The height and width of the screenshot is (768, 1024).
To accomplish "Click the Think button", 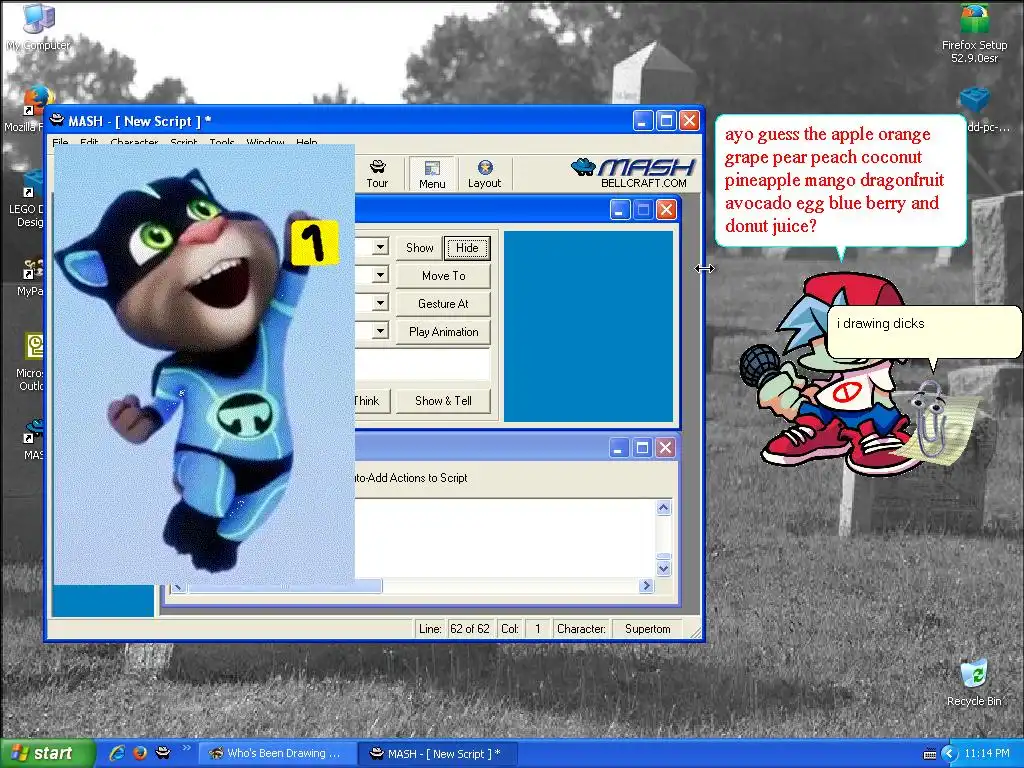I will pyautogui.click(x=372, y=401).
